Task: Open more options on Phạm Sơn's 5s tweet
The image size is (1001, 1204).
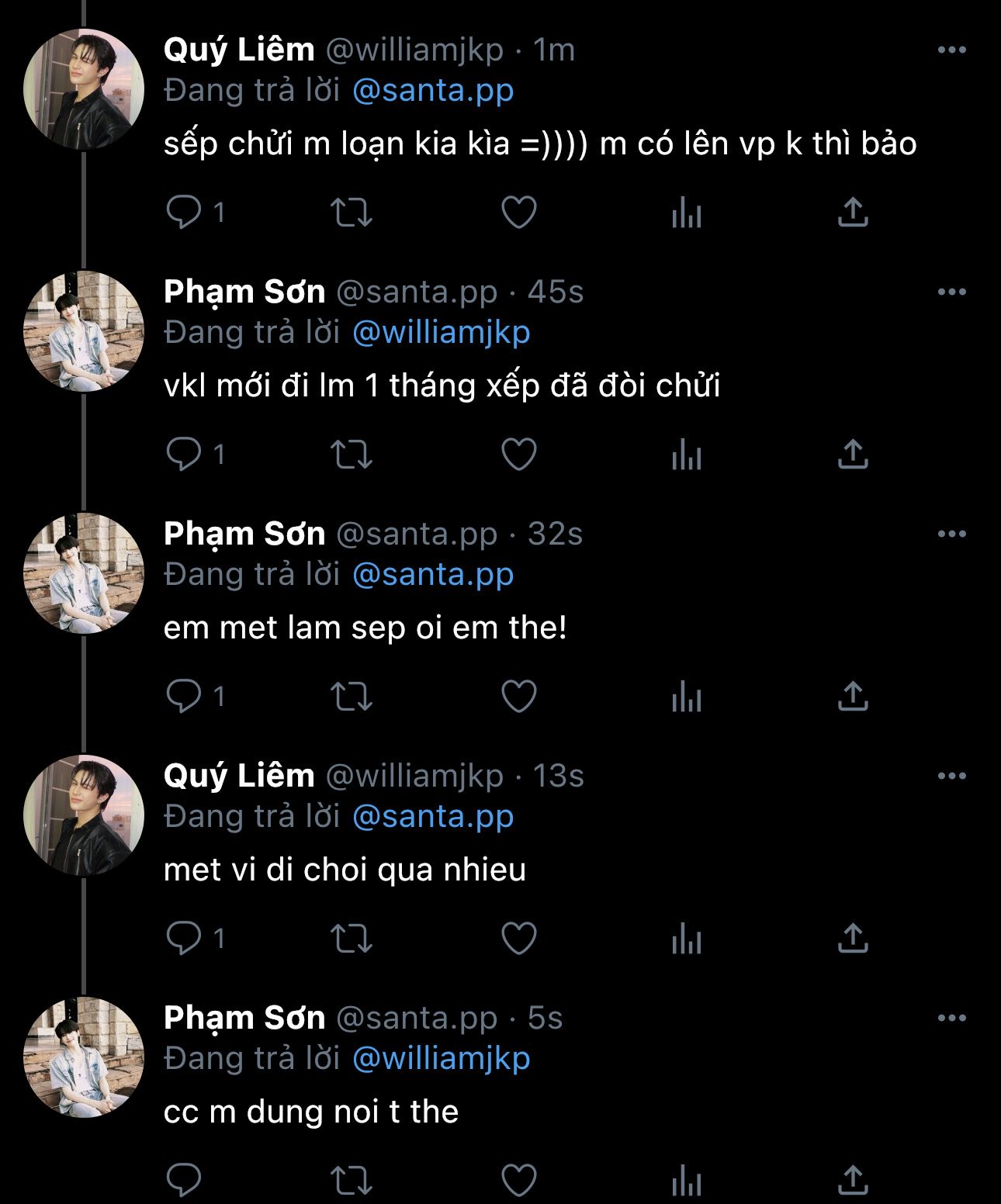Action: [951, 1019]
